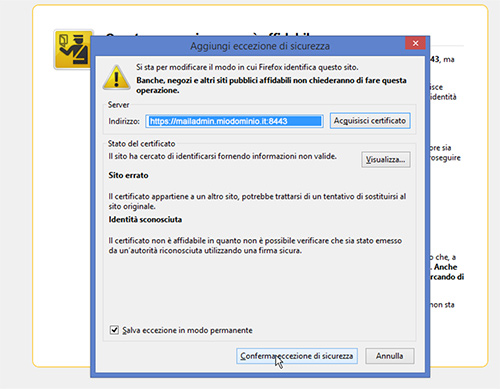Close the Aggiungi eccezione di sicurezza dialog
This screenshot has height=389, width=500.
415,43
